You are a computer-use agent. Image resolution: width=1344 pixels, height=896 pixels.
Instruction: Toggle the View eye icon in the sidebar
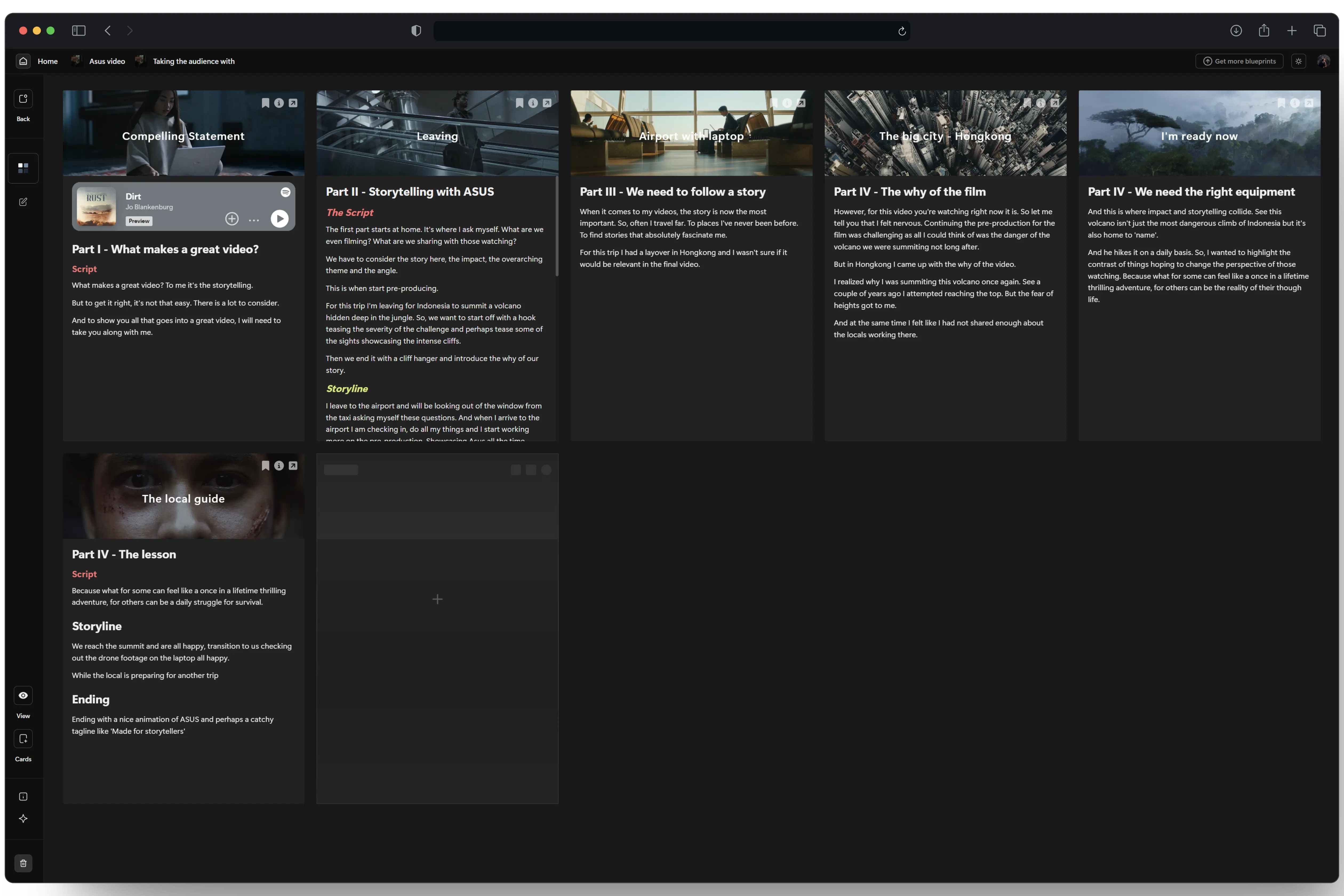[x=23, y=695]
